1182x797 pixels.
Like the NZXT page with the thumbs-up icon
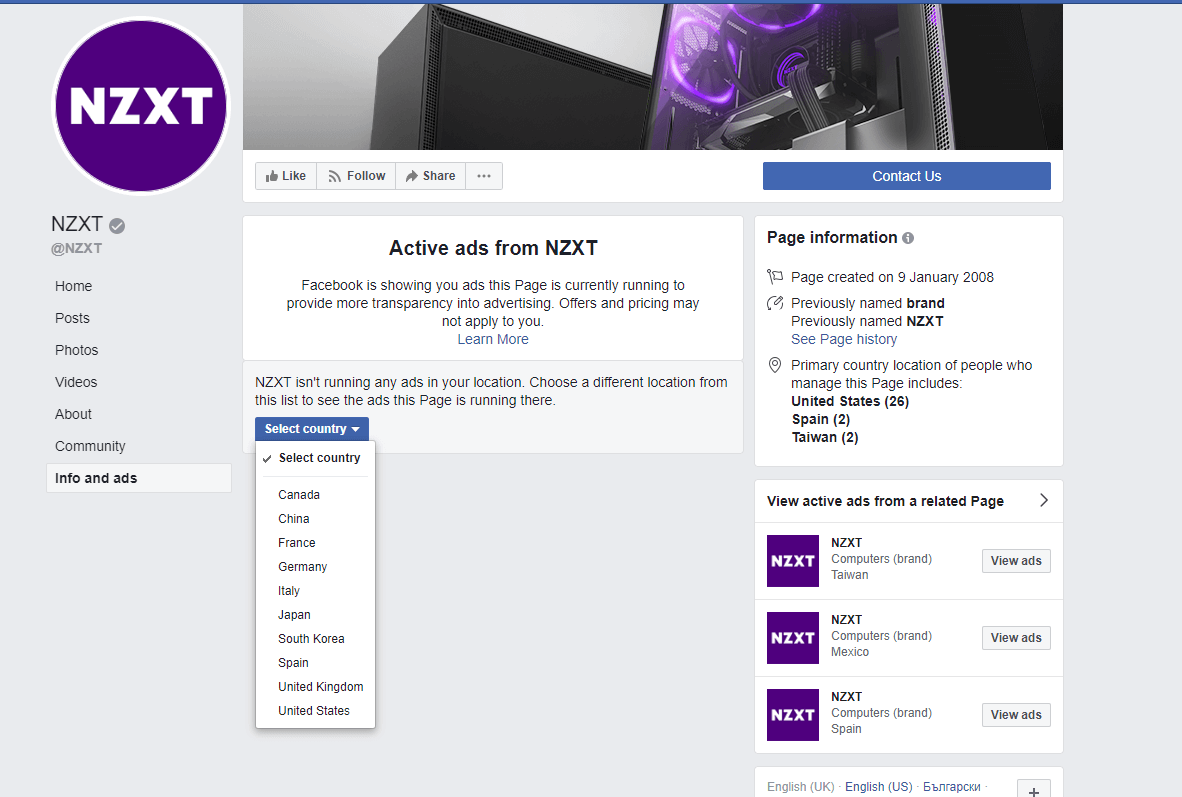(x=272, y=175)
